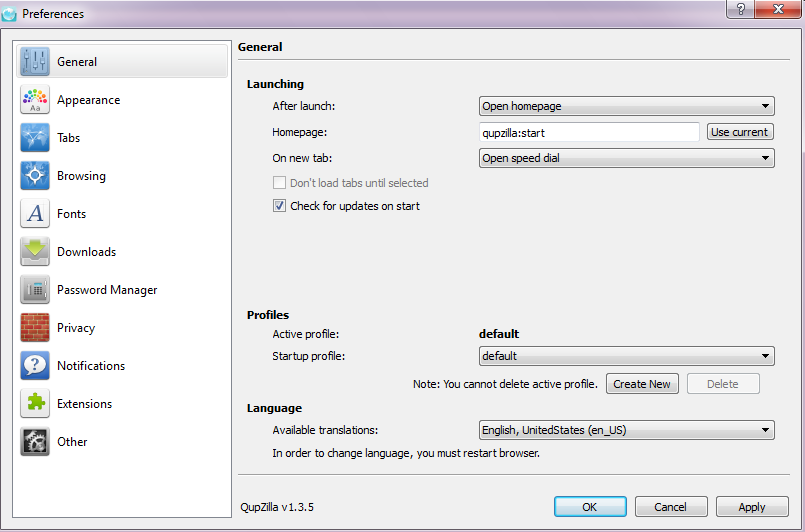The width and height of the screenshot is (805, 532).
Task: Click the Launching section heading
Action: click(275, 84)
